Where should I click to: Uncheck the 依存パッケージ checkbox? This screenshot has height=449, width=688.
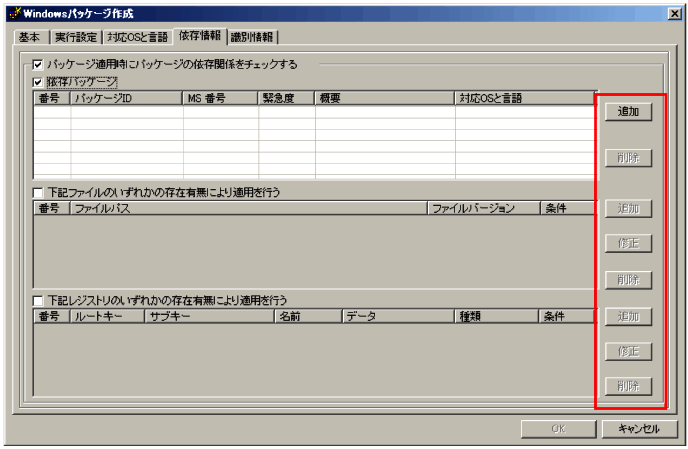coord(38,82)
